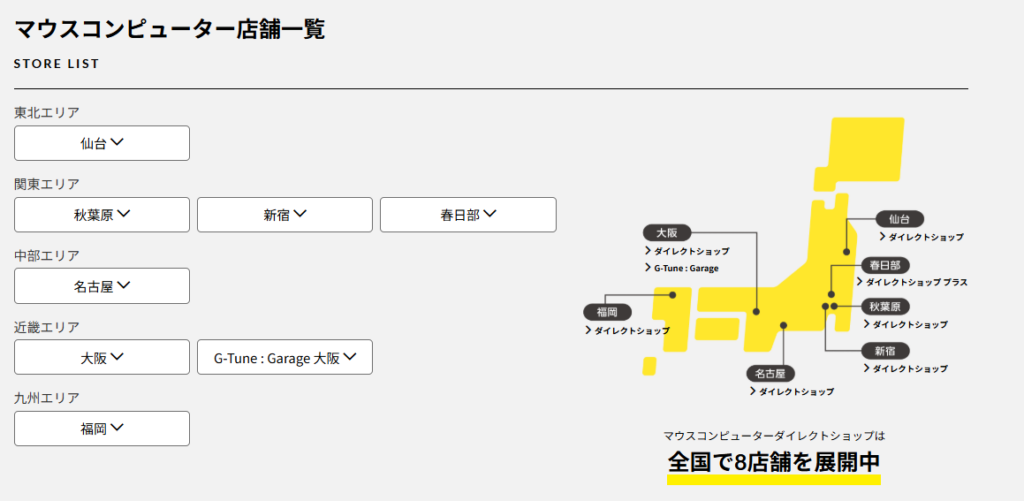1024x501 pixels.
Task: Open ダイレクトショップ link under 名古屋 map label
Action: pos(792,392)
